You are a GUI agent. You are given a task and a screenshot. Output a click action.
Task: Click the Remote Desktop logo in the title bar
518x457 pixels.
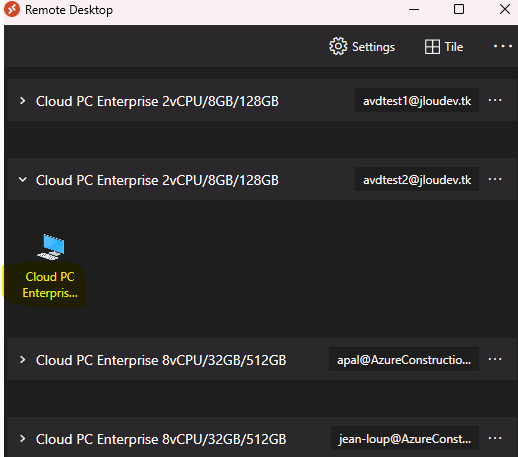click(12, 9)
